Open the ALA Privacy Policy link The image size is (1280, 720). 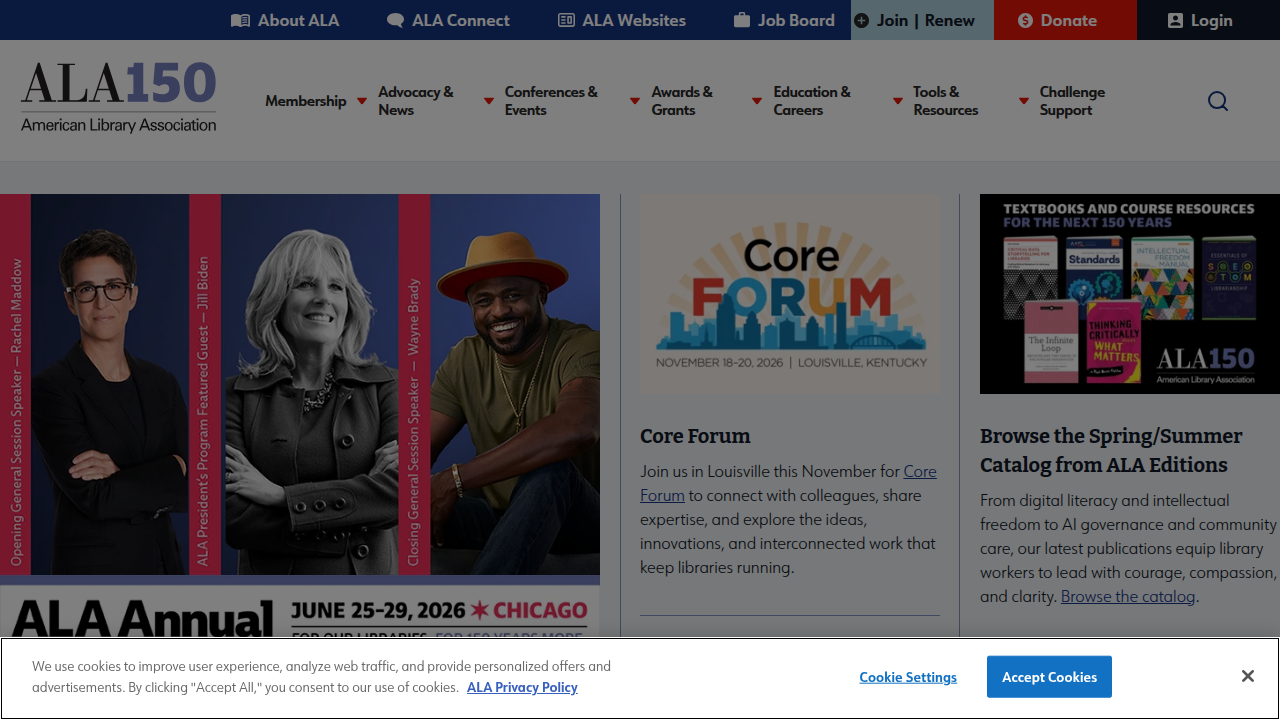tap(522, 687)
